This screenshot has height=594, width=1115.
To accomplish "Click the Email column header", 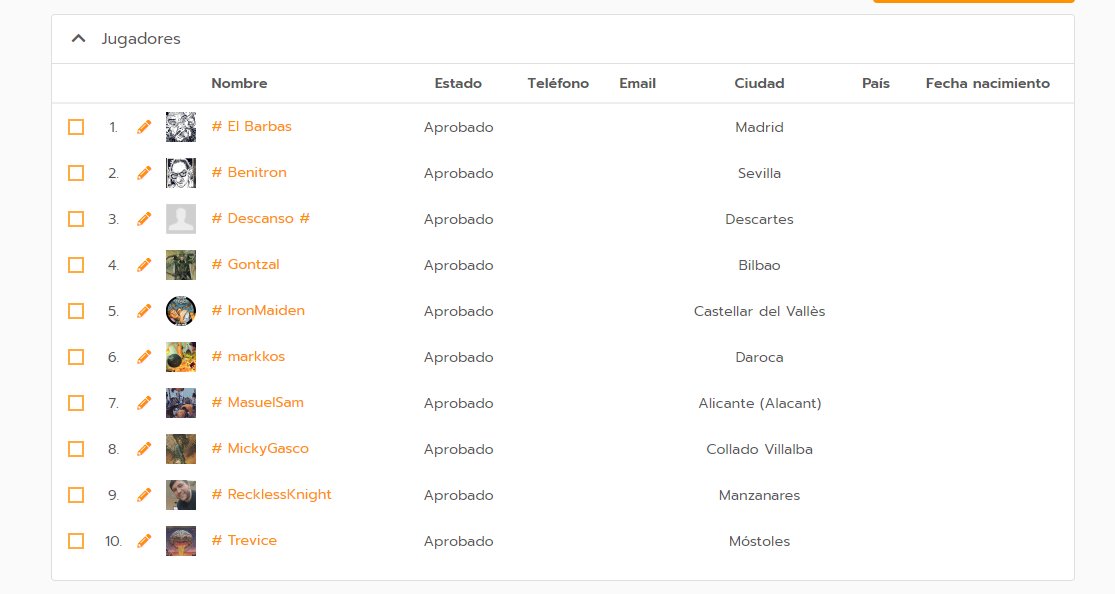I will click(637, 83).
